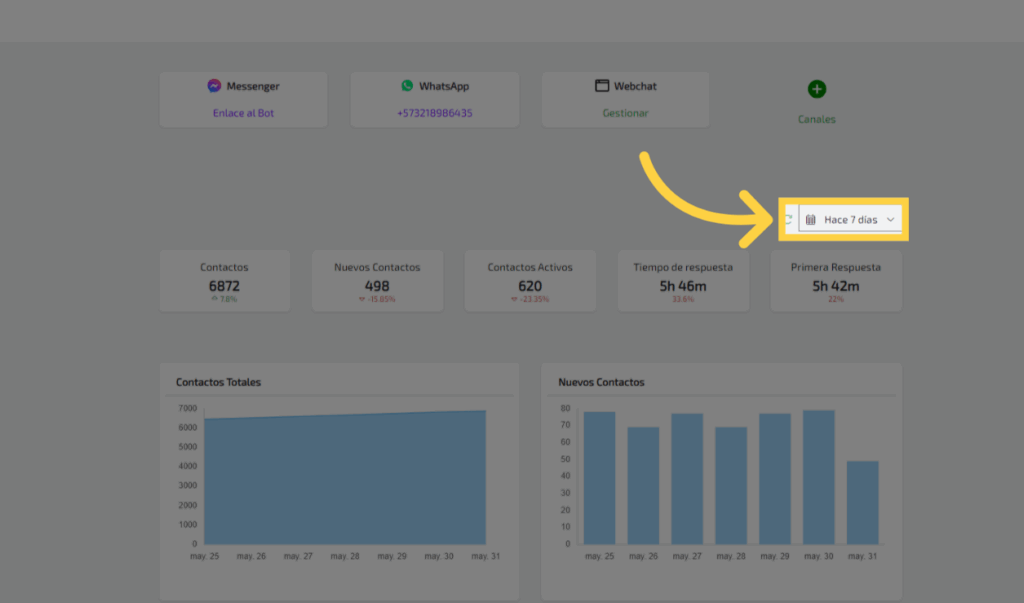Click the Messenger logo icon
Image resolution: width=1024 pixels, height=603 pixels.
point(214,86)
